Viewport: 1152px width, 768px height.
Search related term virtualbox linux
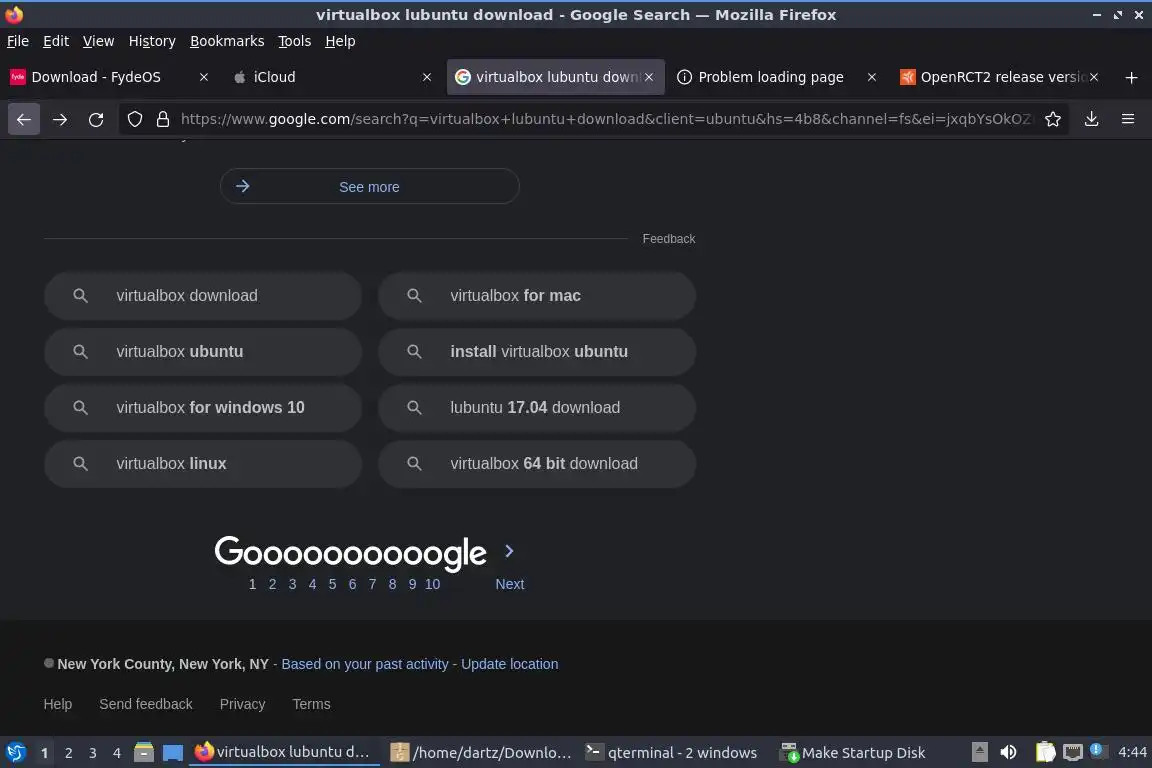click(x=203, y=464)
